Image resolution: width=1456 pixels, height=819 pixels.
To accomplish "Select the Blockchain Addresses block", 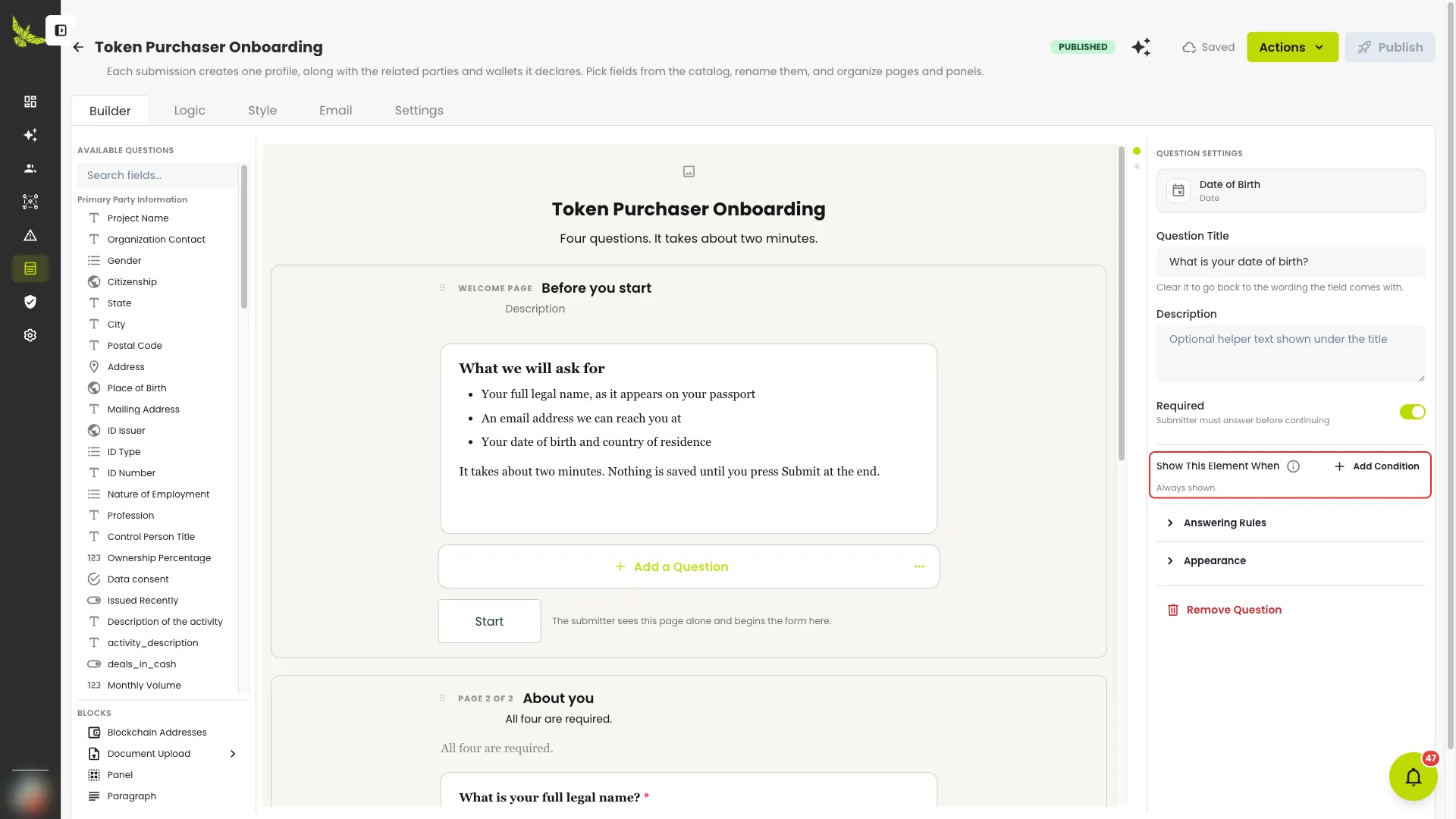I will (157, 733).
